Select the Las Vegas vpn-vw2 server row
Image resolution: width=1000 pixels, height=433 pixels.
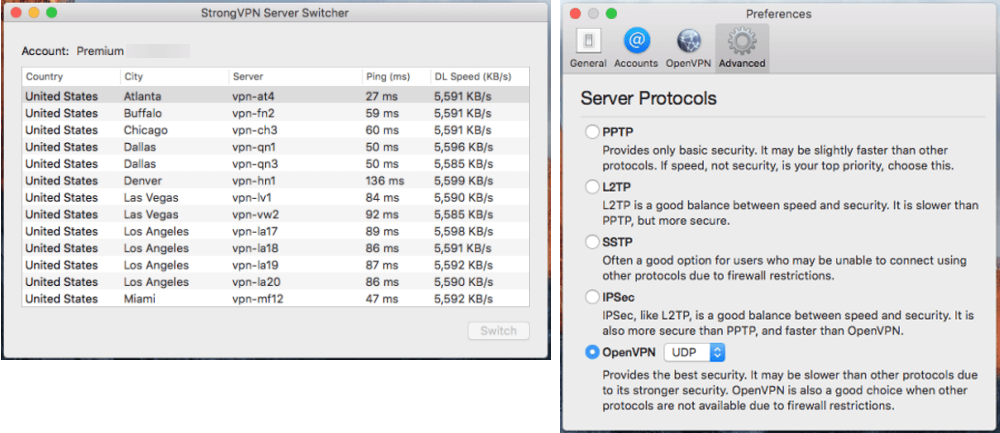tap(276, 214)
